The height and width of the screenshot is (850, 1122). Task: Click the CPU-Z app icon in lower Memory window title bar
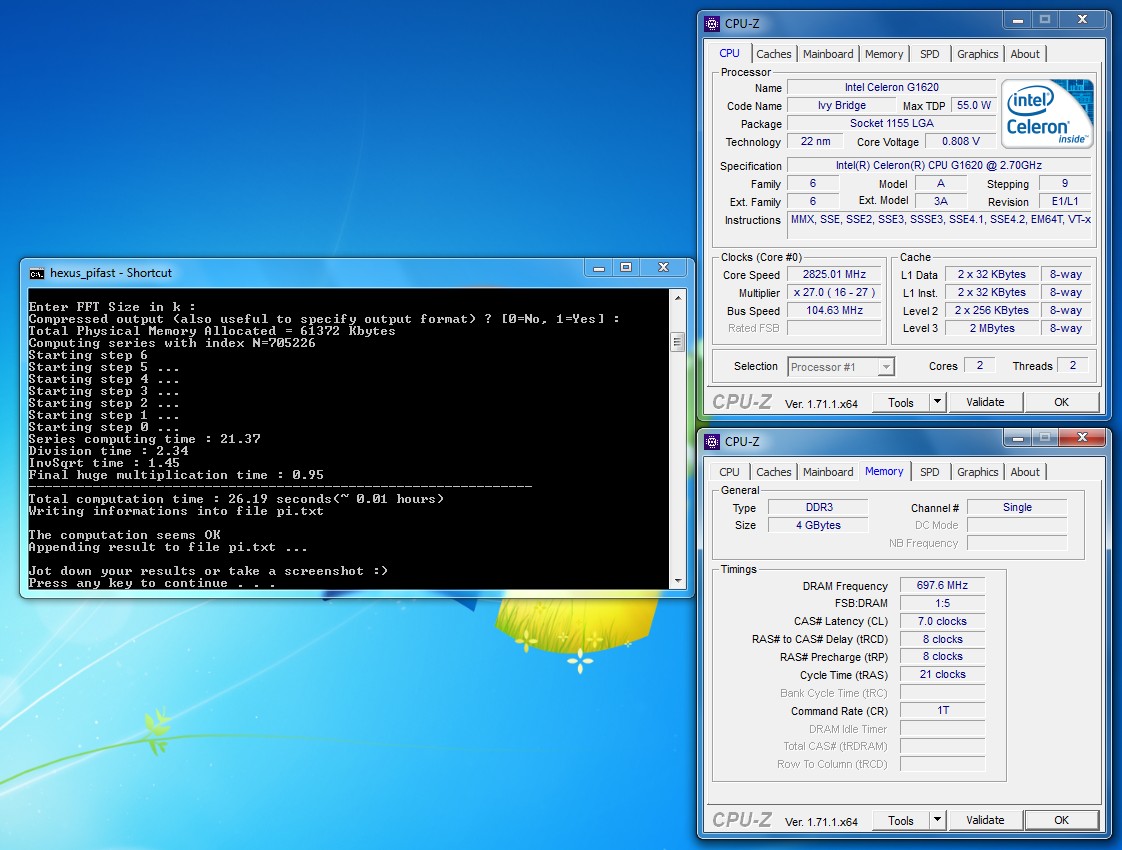[x=712, y=441]
